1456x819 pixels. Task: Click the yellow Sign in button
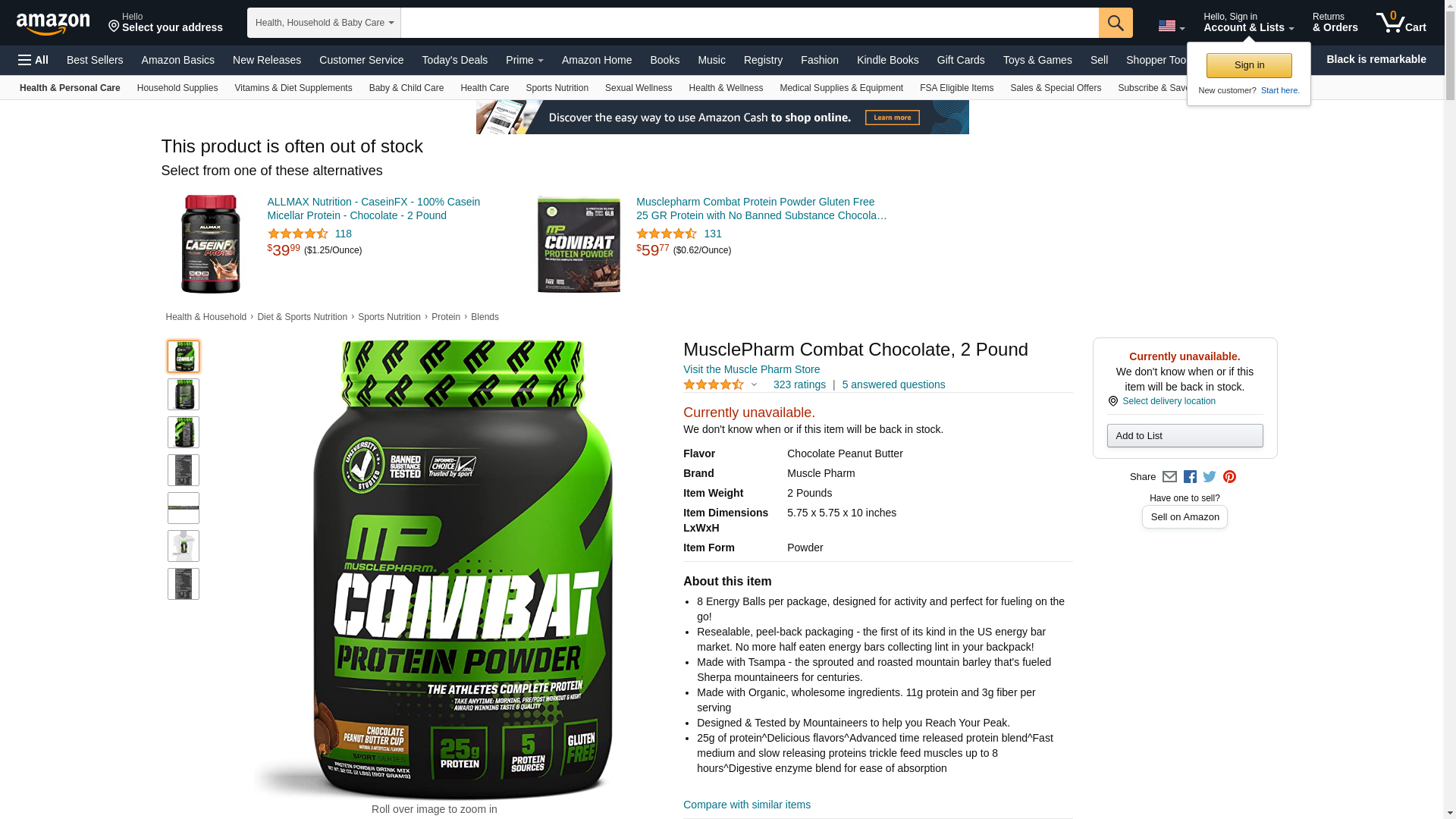(x=1249, y=65)
